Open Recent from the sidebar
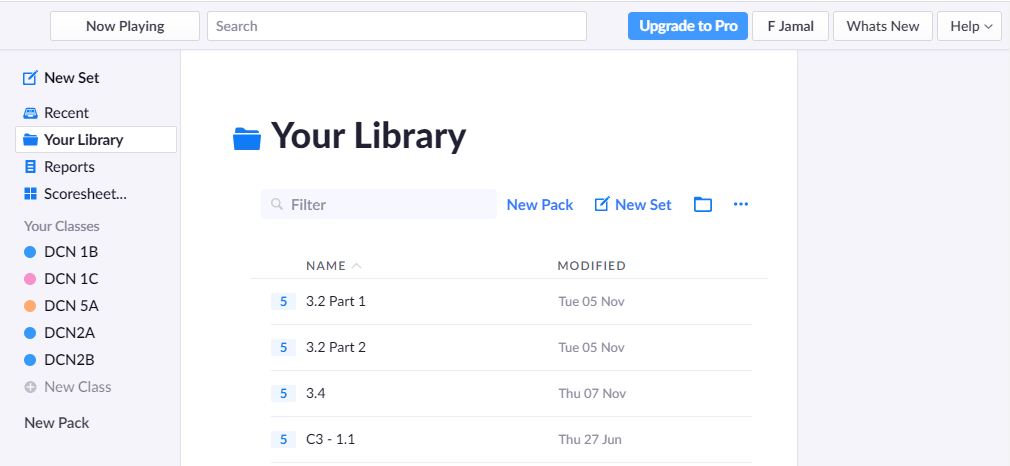This screenshot has width=1010, height=466. [x=66, y=113]
